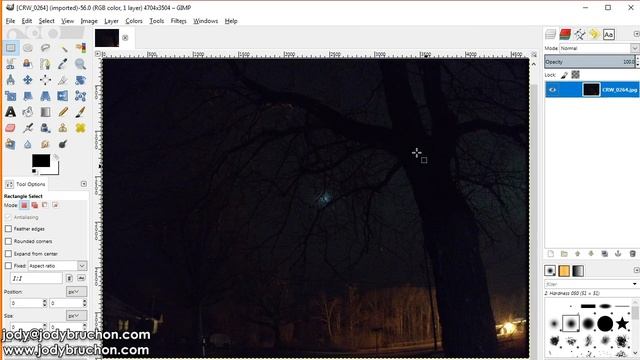Open the Fixed Aspect ratio dropdown
The height and width of the screenshot is (360, 640).
[58, 266]
